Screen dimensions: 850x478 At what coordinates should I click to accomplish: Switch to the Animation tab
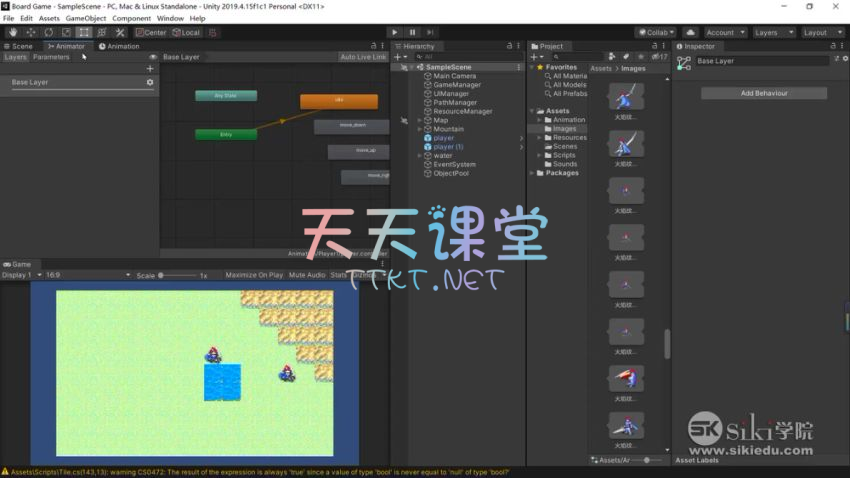[120, 46]
